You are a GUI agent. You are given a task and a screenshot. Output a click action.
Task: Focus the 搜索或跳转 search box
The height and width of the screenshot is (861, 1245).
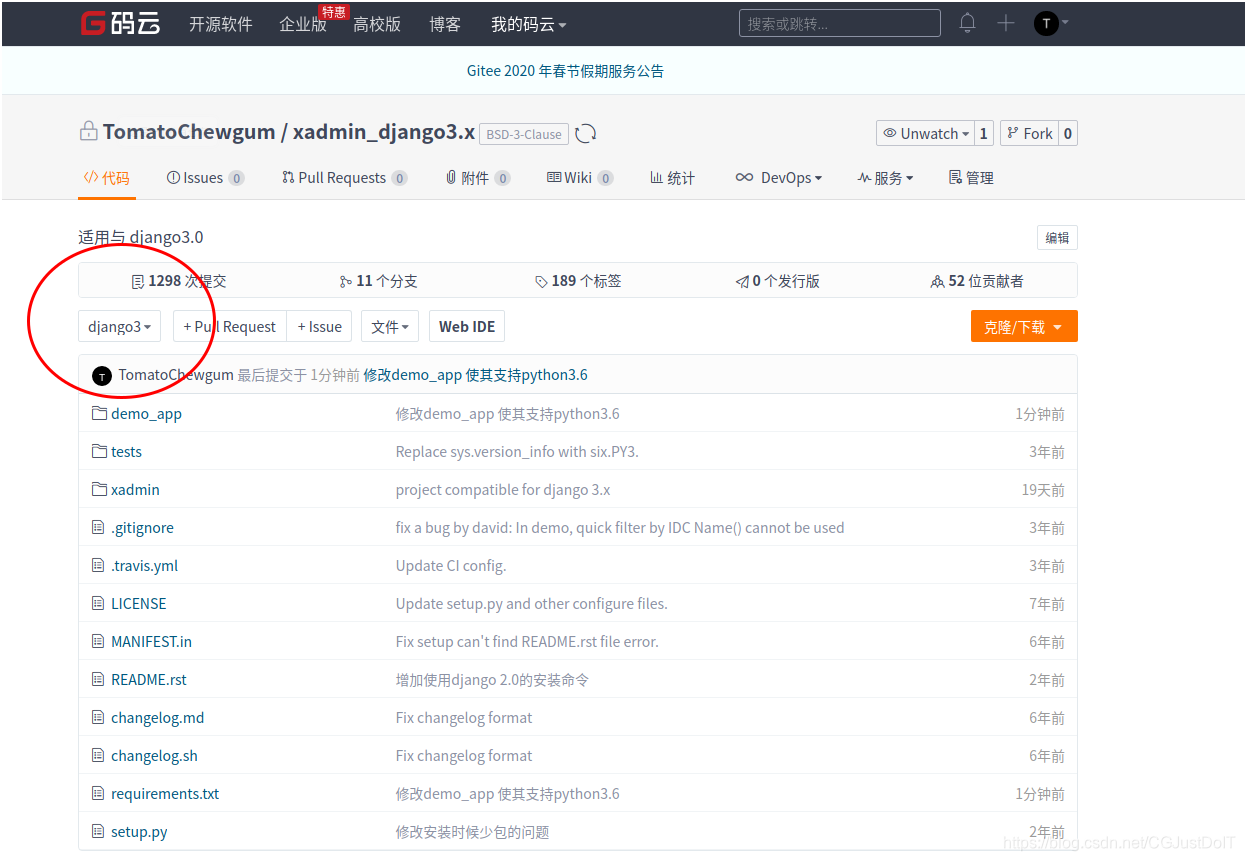(840, 23)
